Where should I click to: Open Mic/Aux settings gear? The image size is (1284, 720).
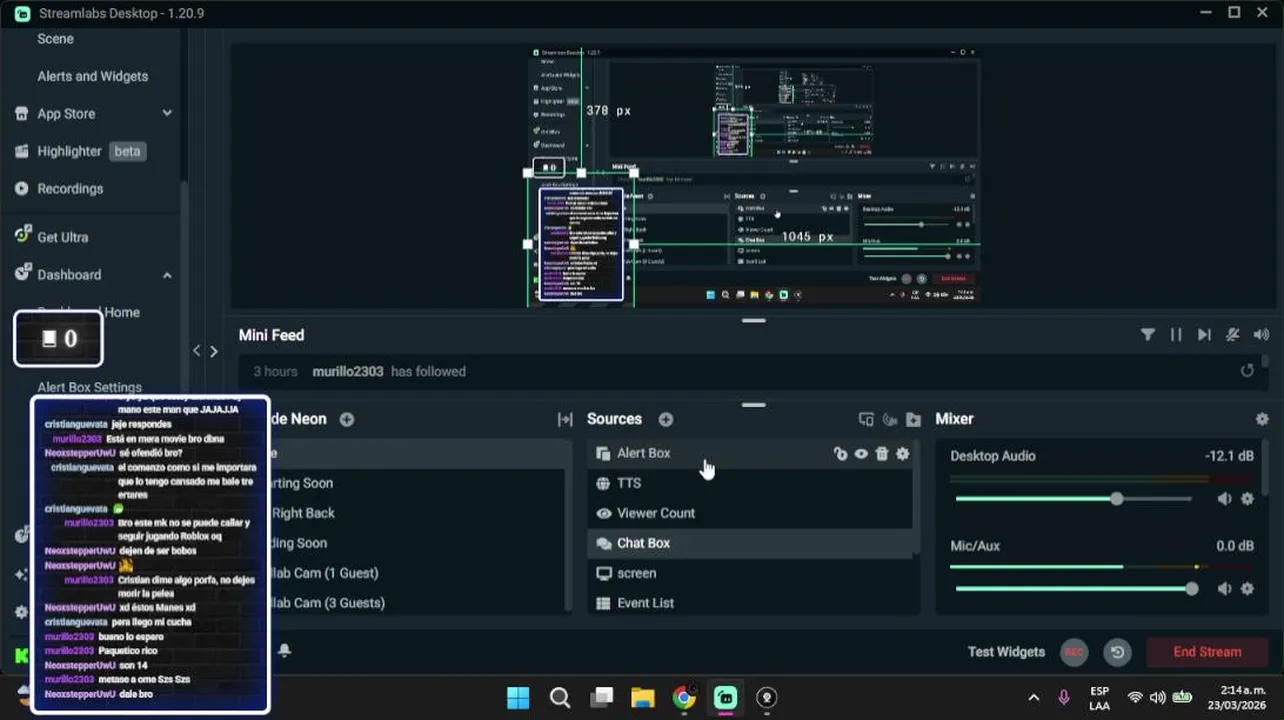coord(1247,589)
